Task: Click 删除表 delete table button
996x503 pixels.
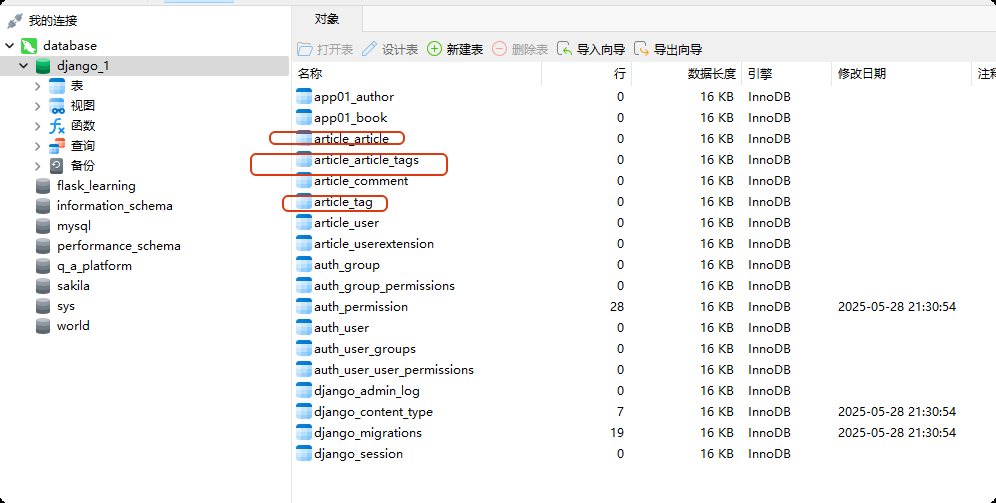Action: tap(520, 50)
